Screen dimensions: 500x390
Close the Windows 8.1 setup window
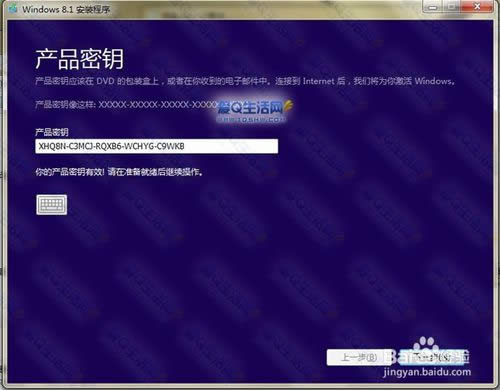477,7
